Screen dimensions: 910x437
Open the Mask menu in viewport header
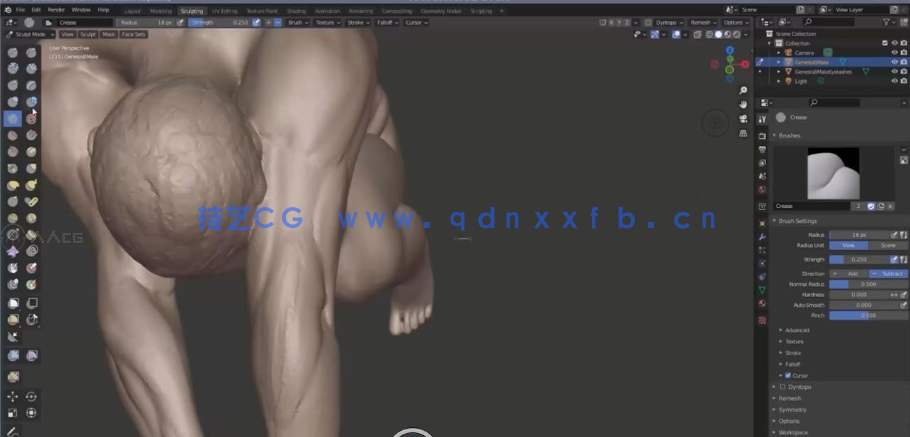click(109, 34)
